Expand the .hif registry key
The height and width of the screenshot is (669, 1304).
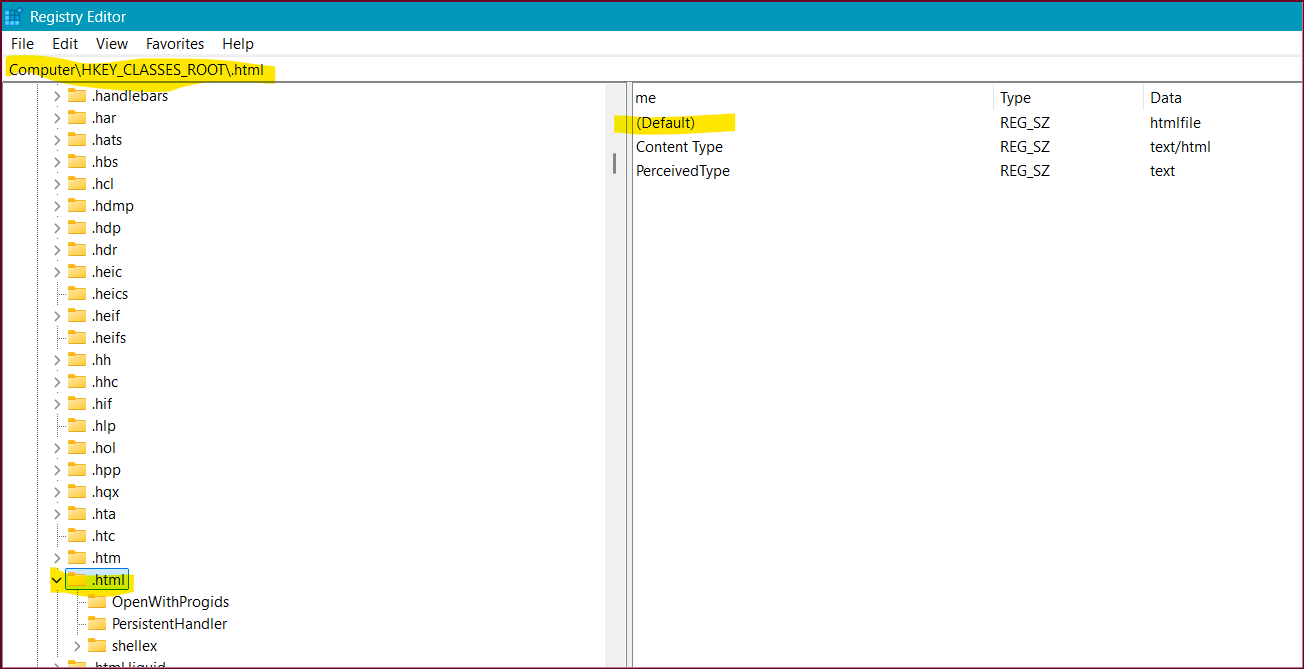tap(57, 404)
